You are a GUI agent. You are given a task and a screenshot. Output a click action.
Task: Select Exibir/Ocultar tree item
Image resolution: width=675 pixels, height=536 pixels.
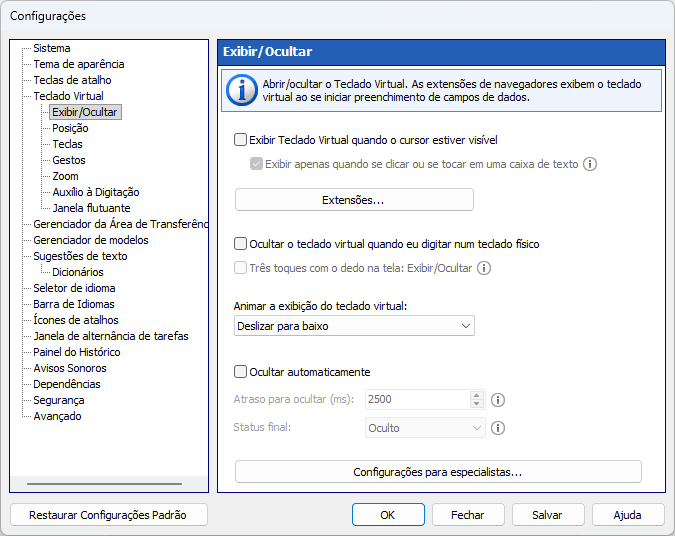click(x=85, y=112)
